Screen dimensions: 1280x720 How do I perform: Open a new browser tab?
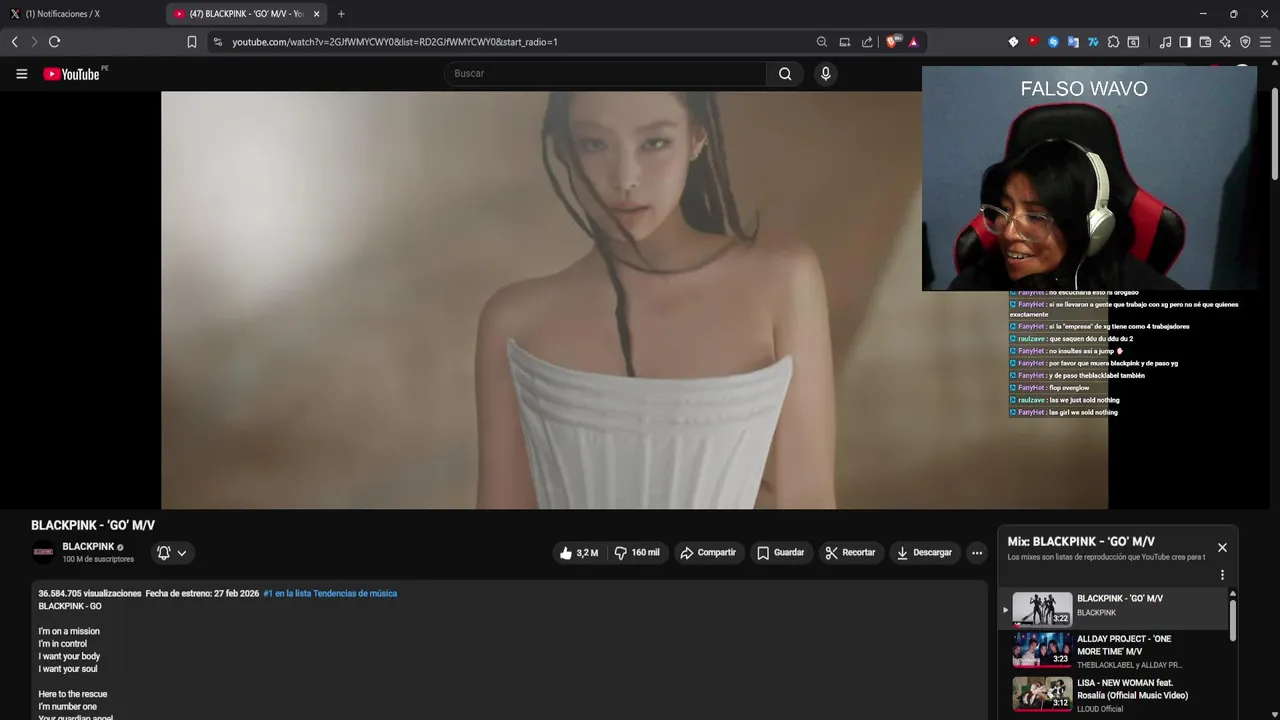click(x=341, y=14)
